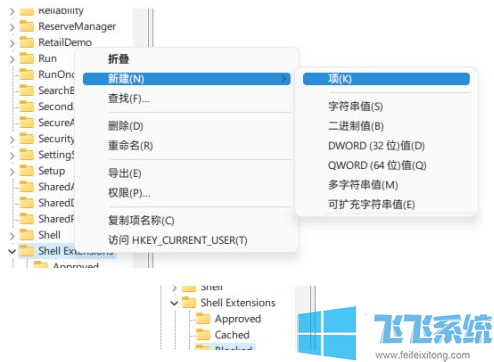Click the upper tree's Shell Extensions folder icon
The height and width of the screenshot is (362, 494).
(x=27, y=251)
